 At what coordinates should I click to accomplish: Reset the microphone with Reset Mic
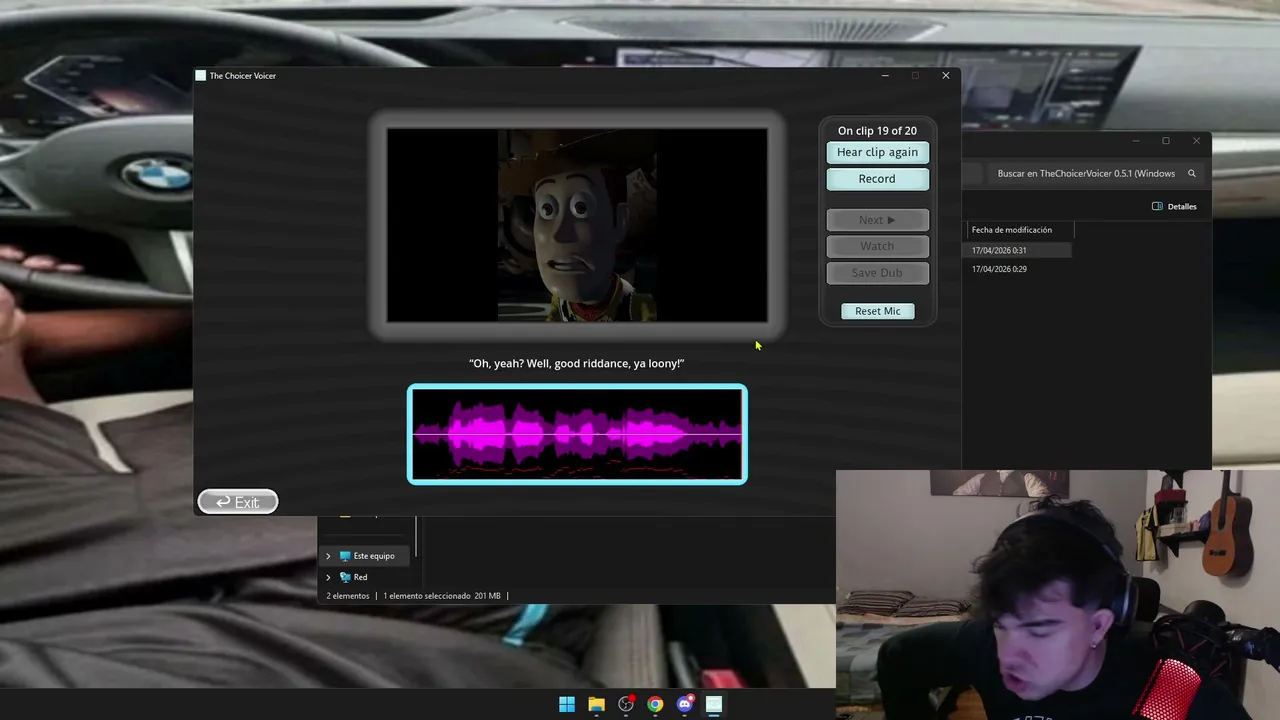877,311
